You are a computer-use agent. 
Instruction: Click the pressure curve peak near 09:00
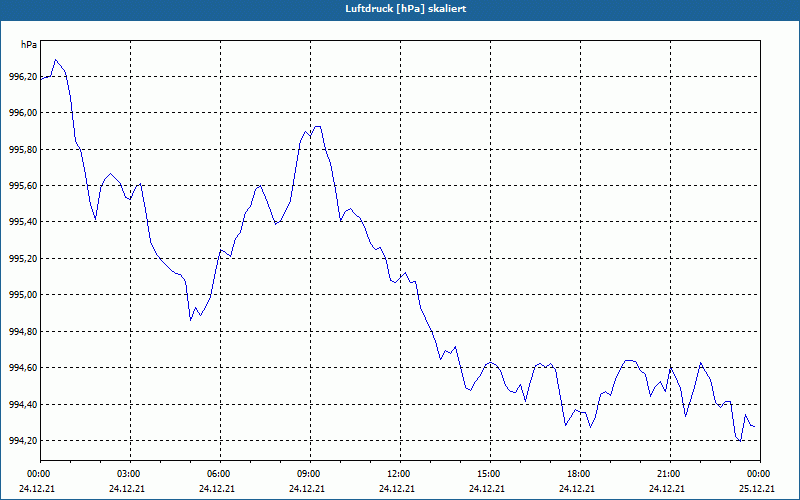[318, 126]
